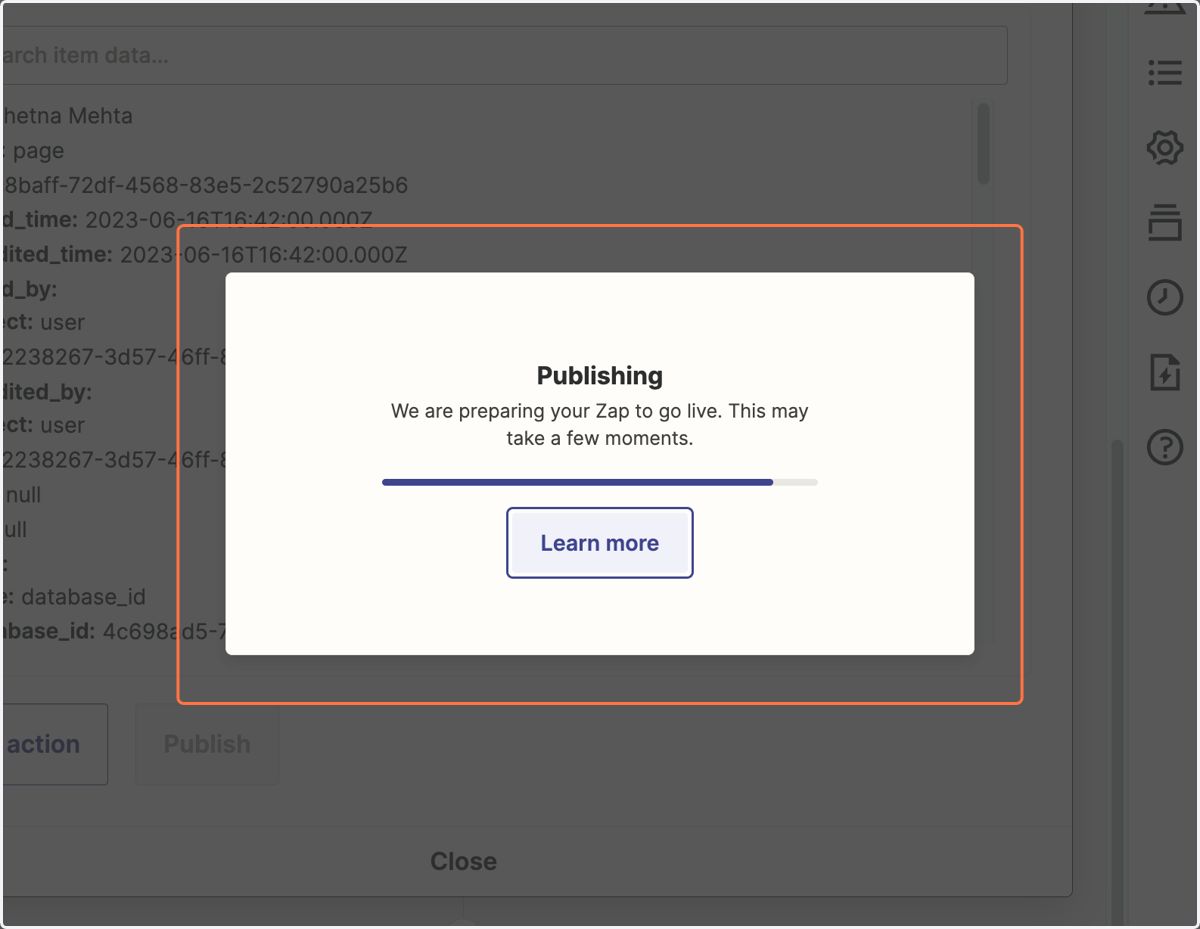Select 'We are preparing your Zap' message
This screenshot has width=1200, height=929.
click(x=600, y=424)
